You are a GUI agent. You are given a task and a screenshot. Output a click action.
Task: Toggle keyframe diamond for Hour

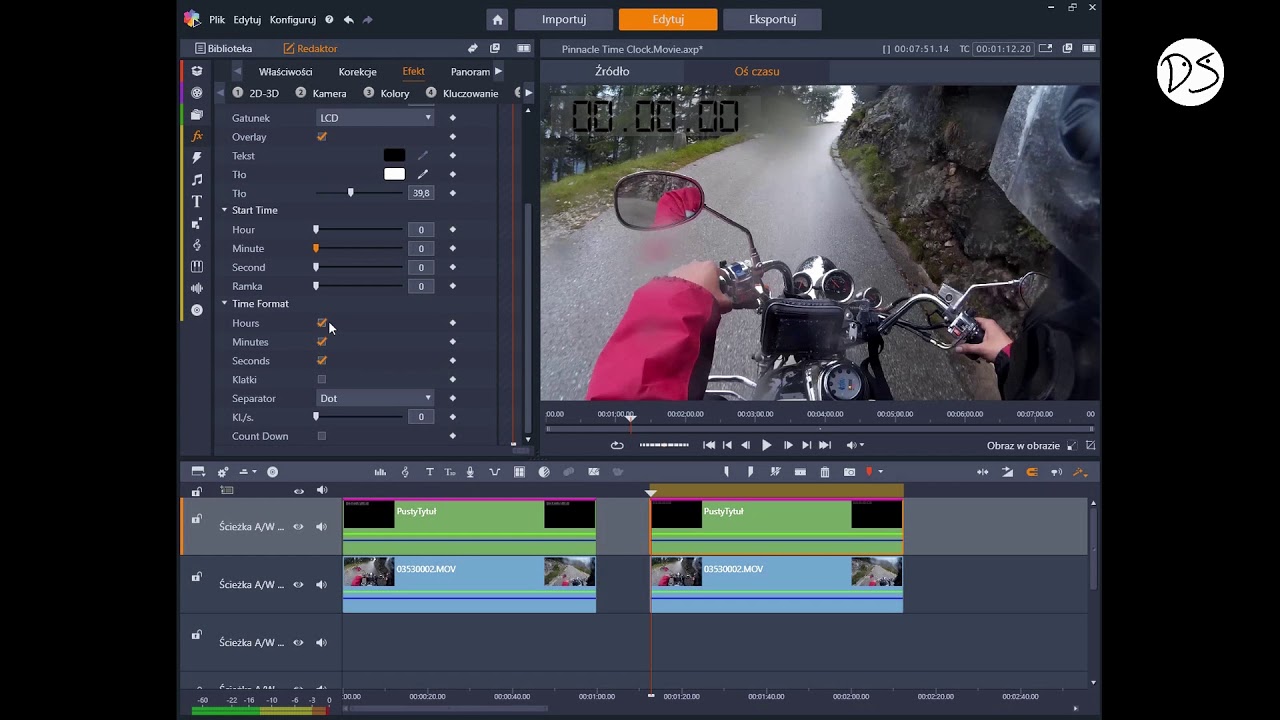(453, 230)
